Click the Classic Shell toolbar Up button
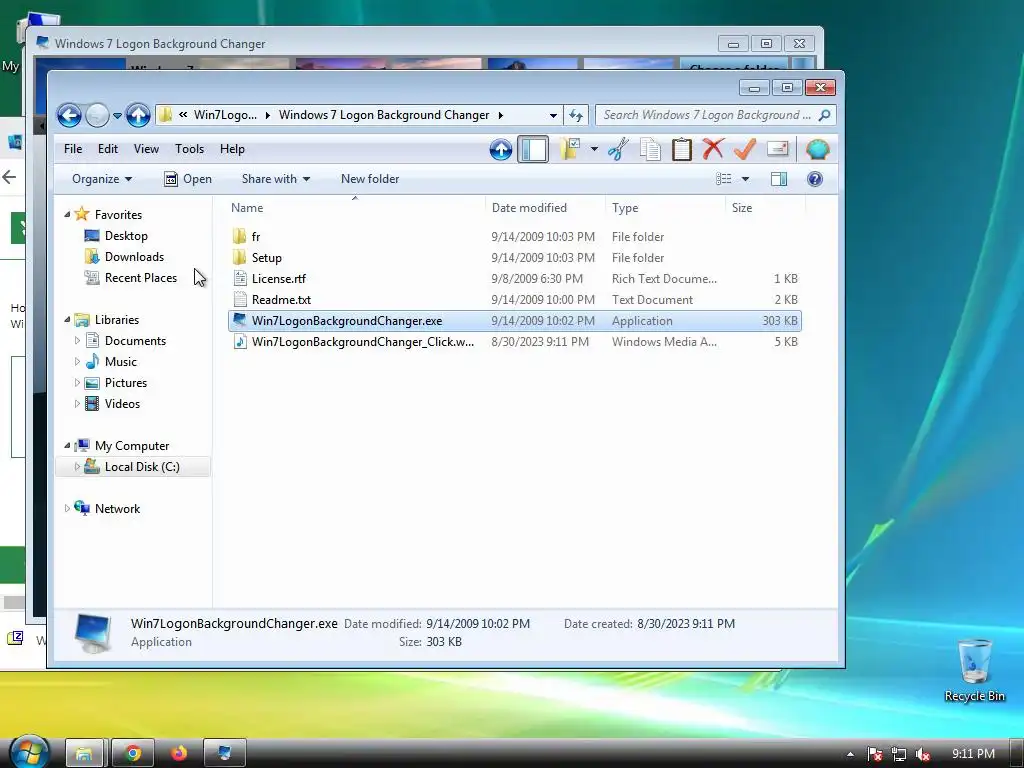This screenshot has height=768, width=1024. click(x=501, y=150)
